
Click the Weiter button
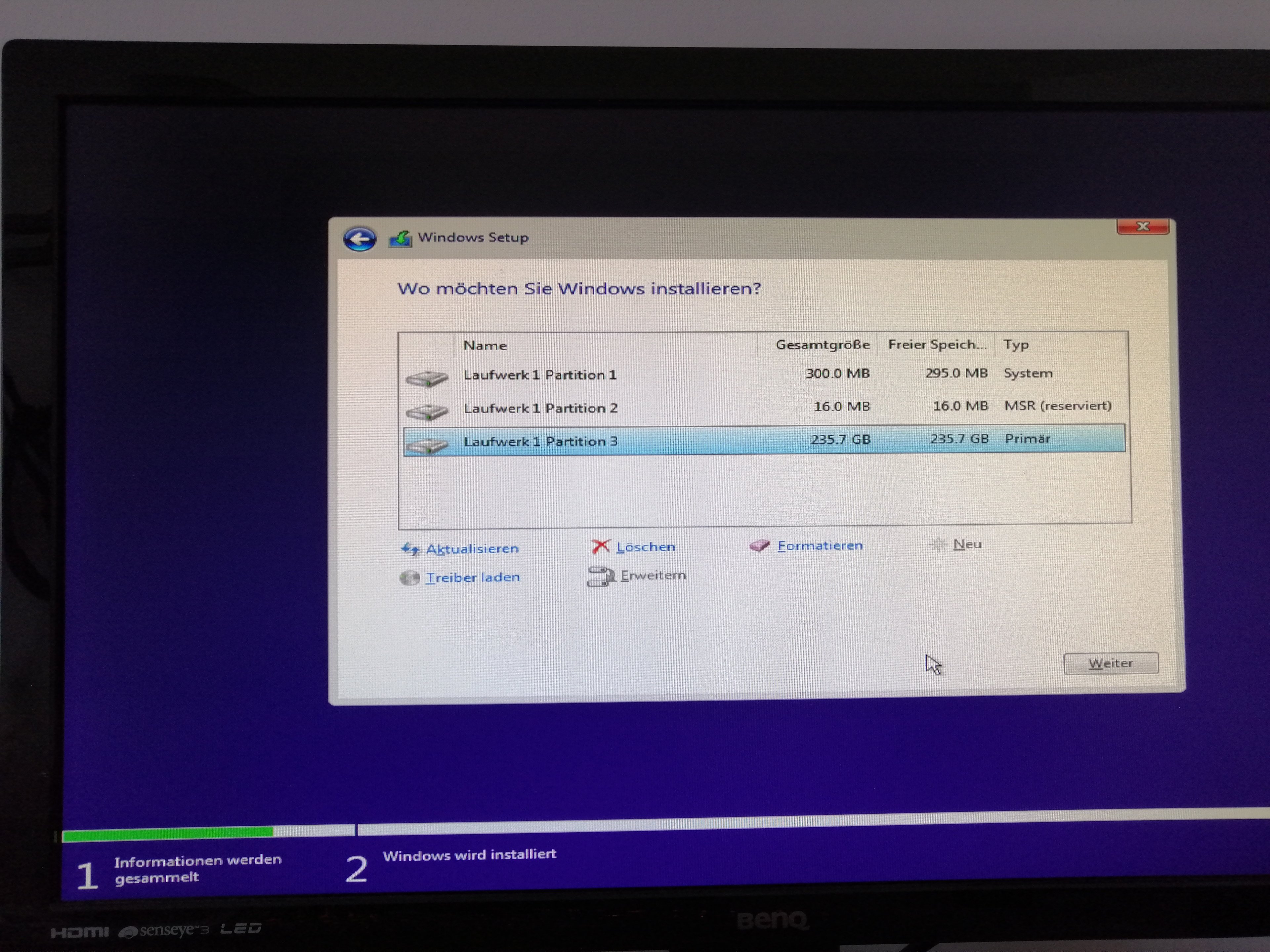[x=1110, y=663]
